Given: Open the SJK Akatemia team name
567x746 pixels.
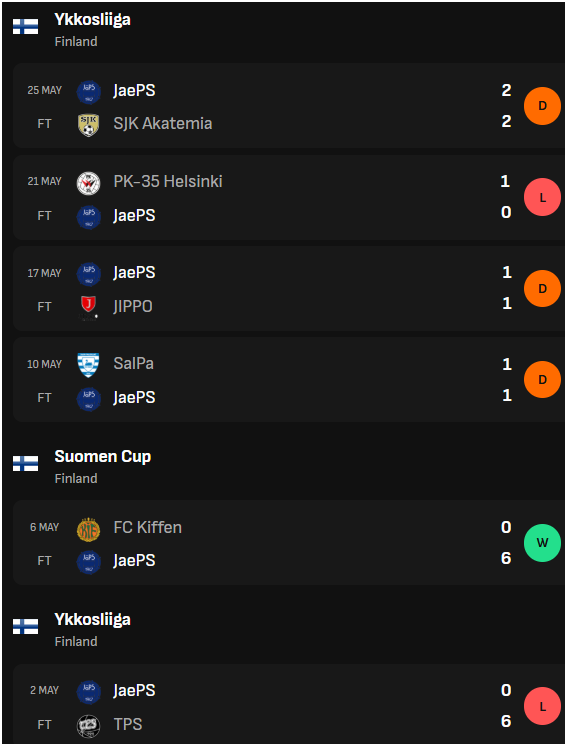Looking at the screenshot, I should [163, 124].
